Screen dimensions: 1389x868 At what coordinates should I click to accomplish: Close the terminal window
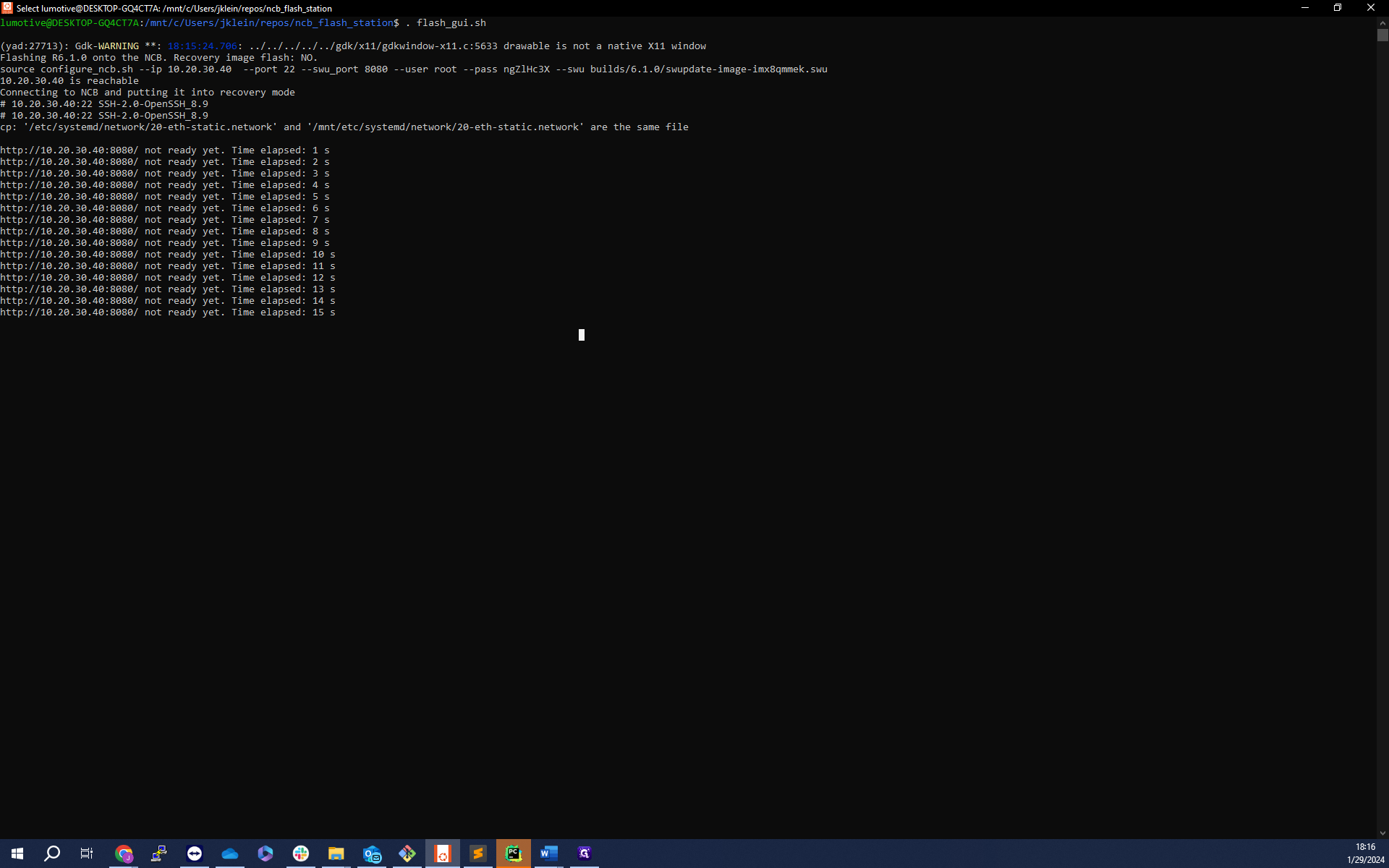(1371, 8)
